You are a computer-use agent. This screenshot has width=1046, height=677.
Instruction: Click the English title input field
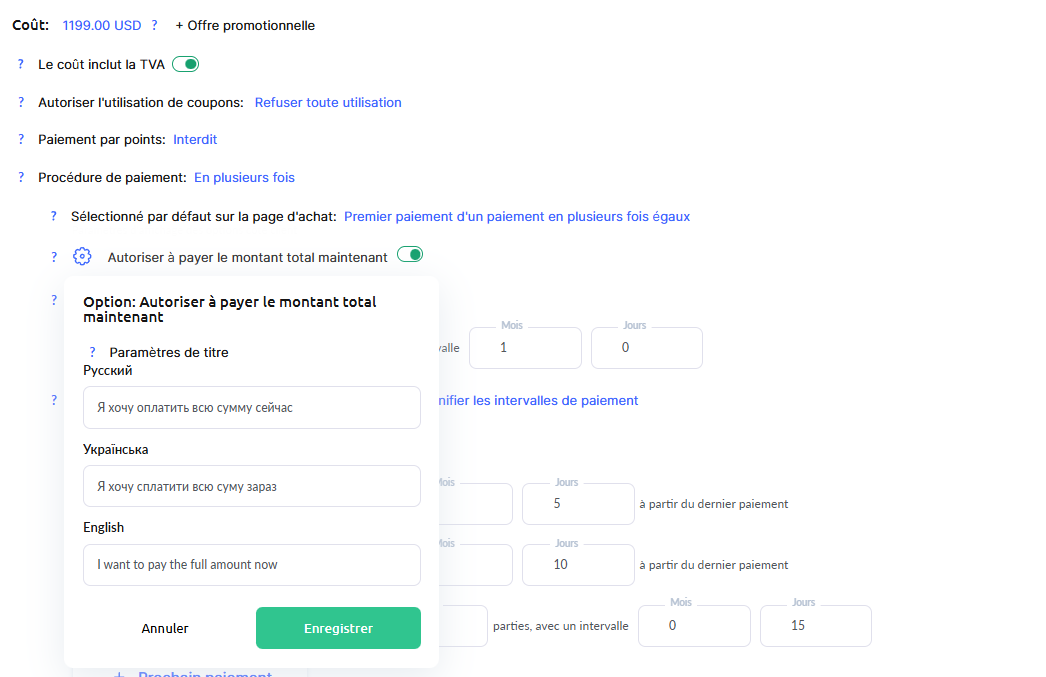coord(252,565)
